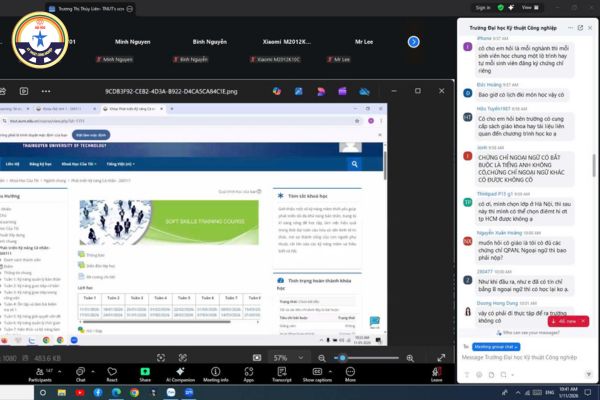Show next participants with the right arrow

(414, 42)
